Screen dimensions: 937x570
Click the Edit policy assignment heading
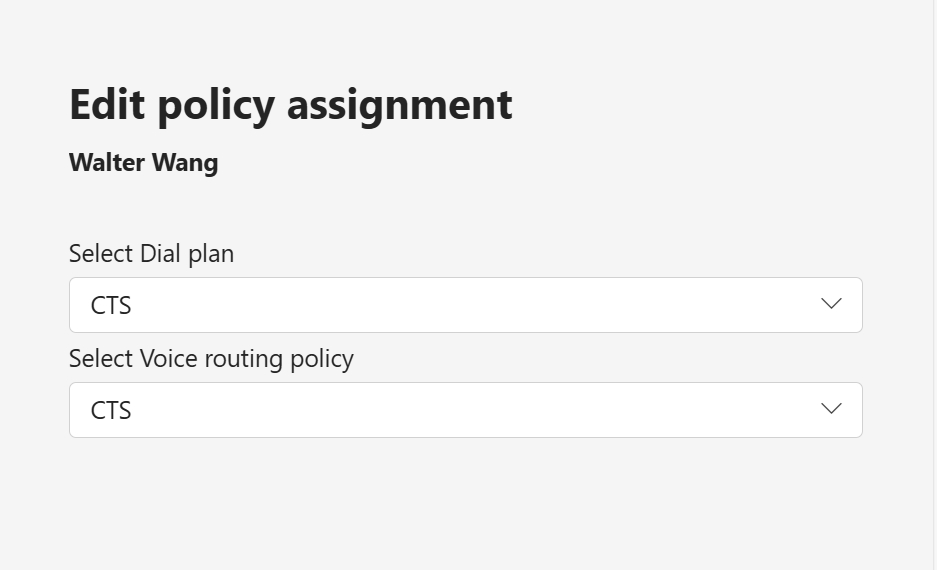[x=290, y=106]
